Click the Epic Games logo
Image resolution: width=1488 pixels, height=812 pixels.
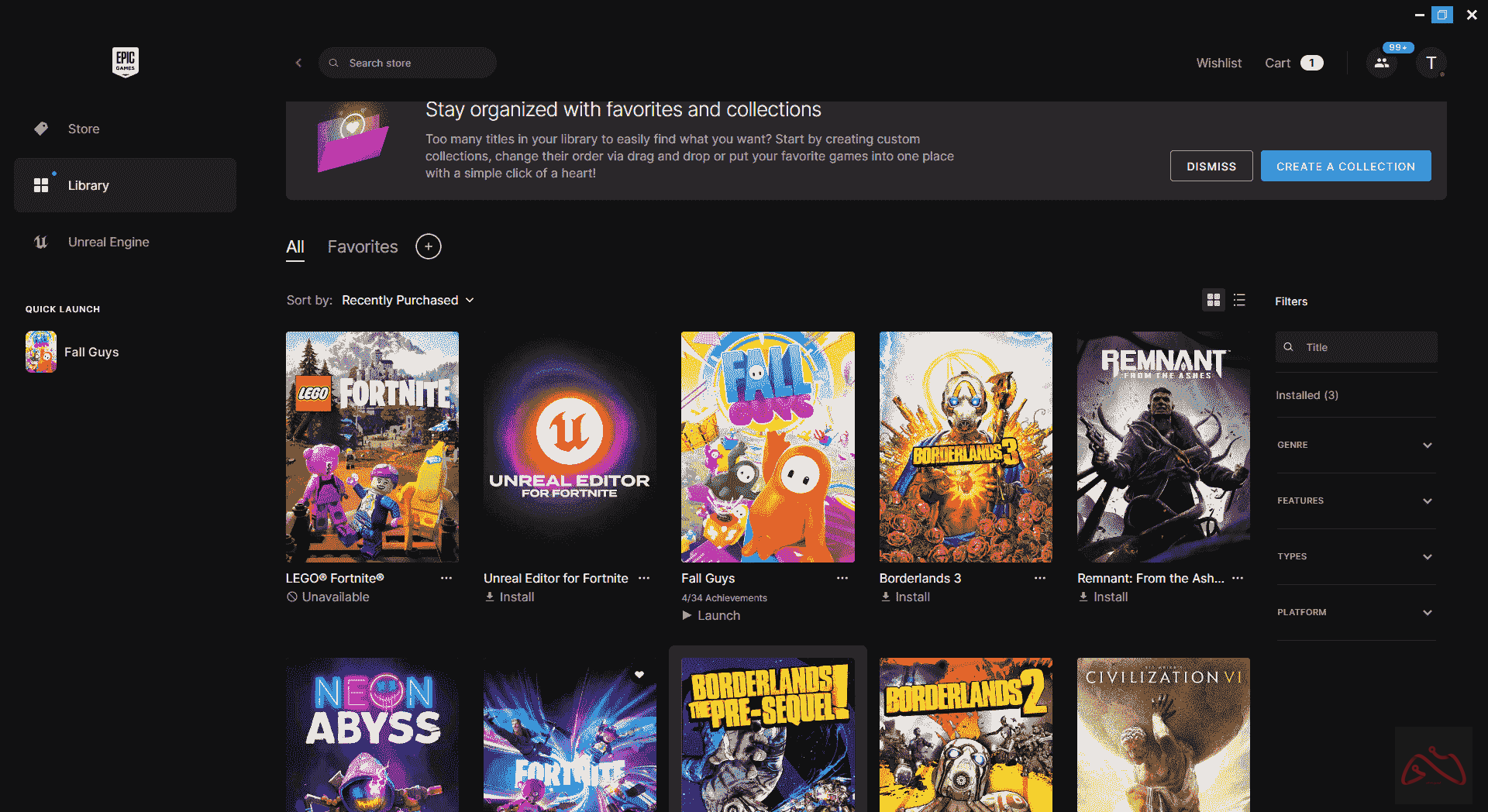pyautogui.click(x=125, y=62)
